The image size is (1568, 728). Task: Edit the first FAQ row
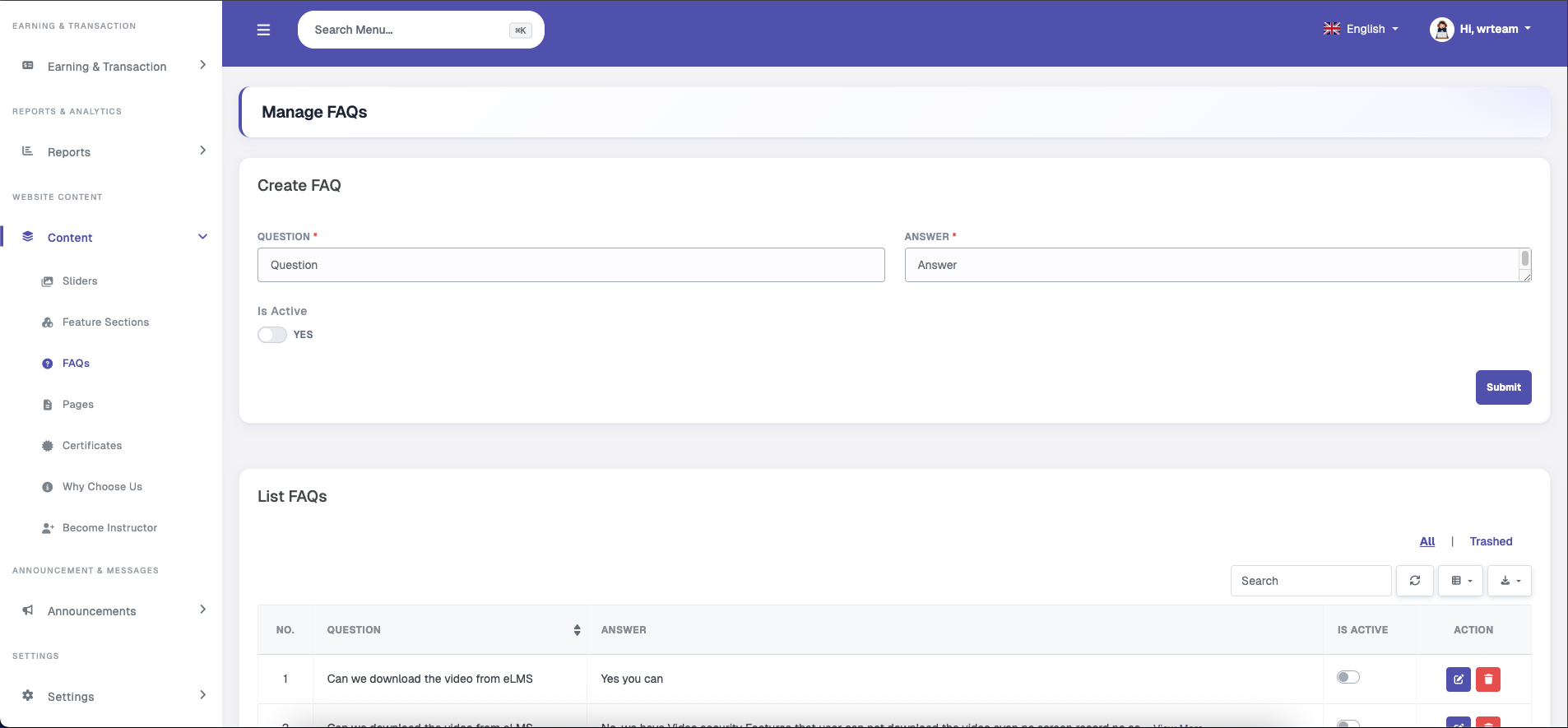pos(1459,679)
